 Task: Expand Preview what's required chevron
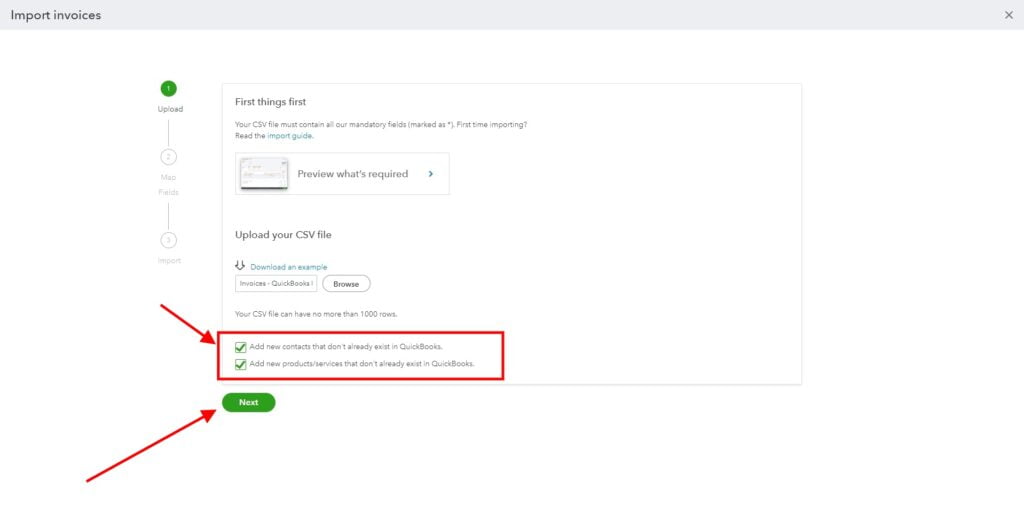coord(430,174)
